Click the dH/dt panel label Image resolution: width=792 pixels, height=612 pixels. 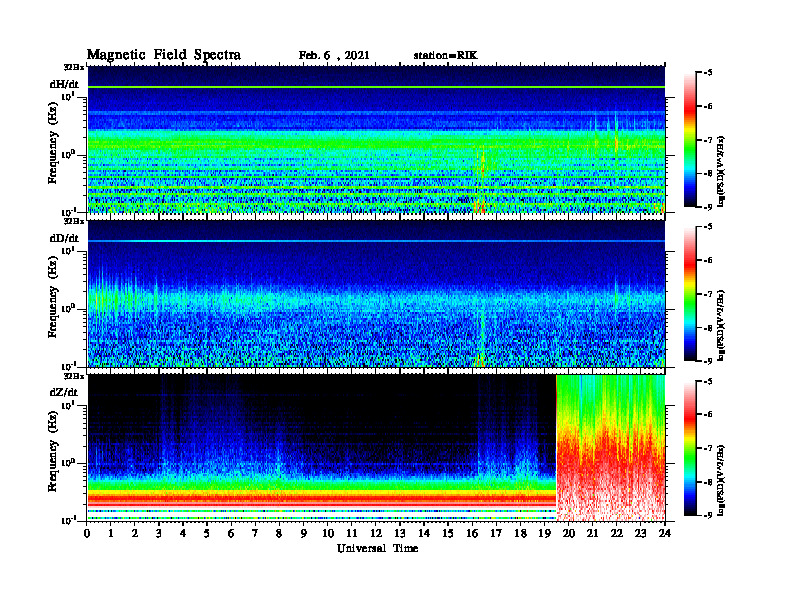64,84
